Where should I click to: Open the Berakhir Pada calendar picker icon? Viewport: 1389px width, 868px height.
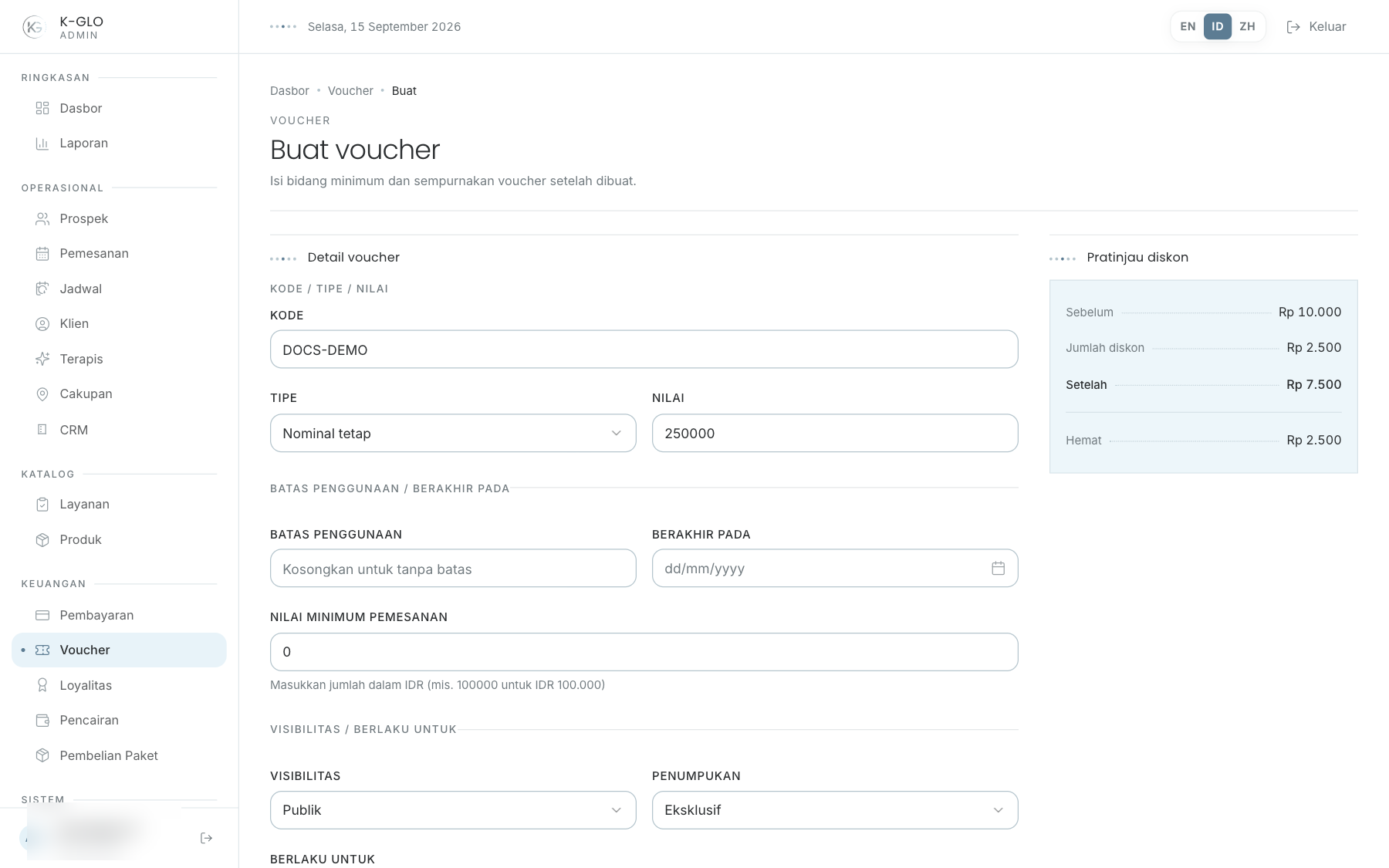pyautogui.click(x=998, y=569)
